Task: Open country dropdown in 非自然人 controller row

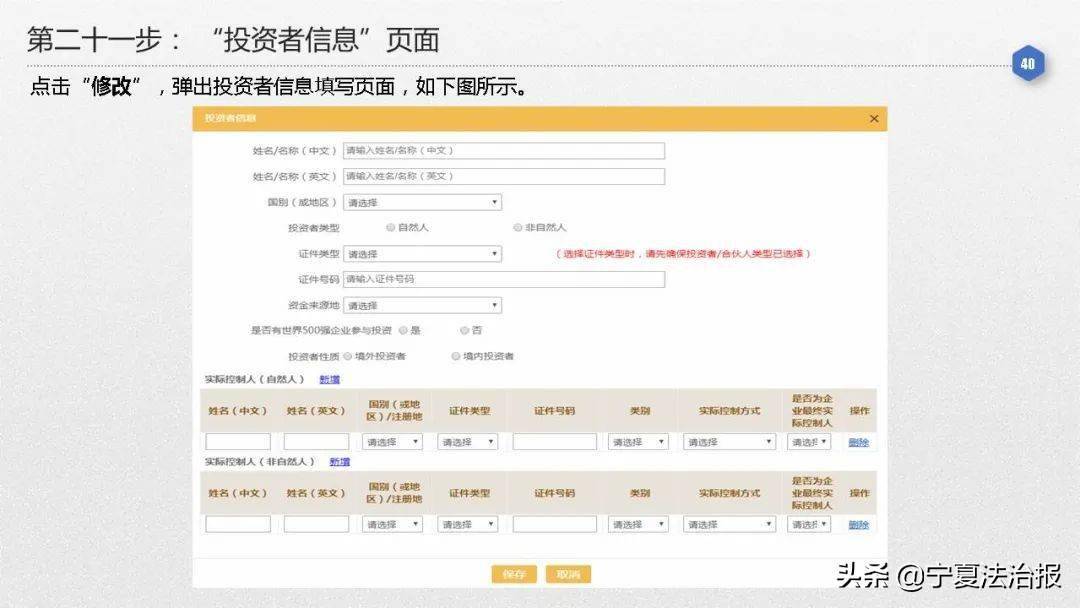Action: pyautogui.click(x=393, y=525)
